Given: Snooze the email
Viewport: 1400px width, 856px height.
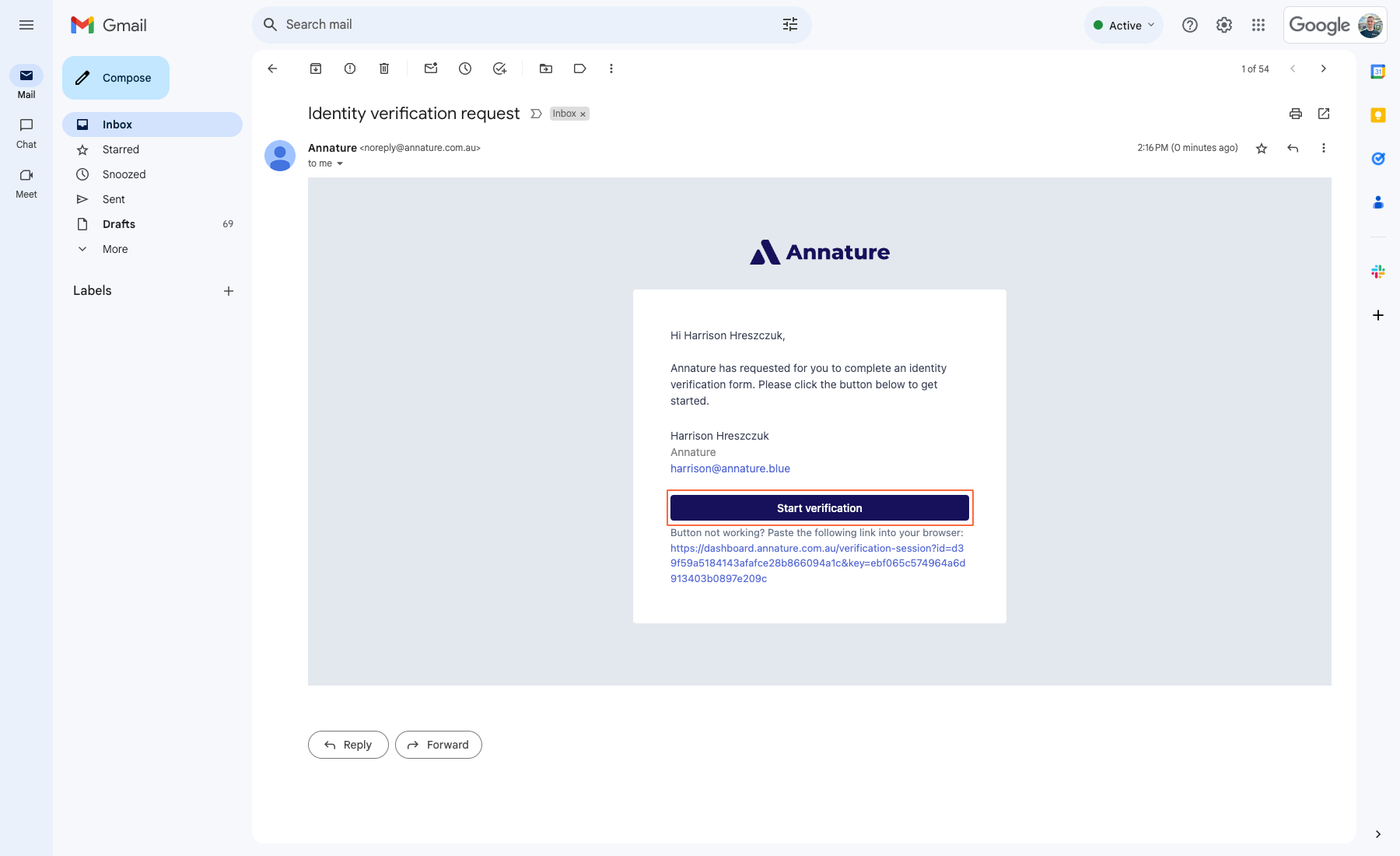Looking at the screenshot, I should pyautogui.click(x=464, y=68).
